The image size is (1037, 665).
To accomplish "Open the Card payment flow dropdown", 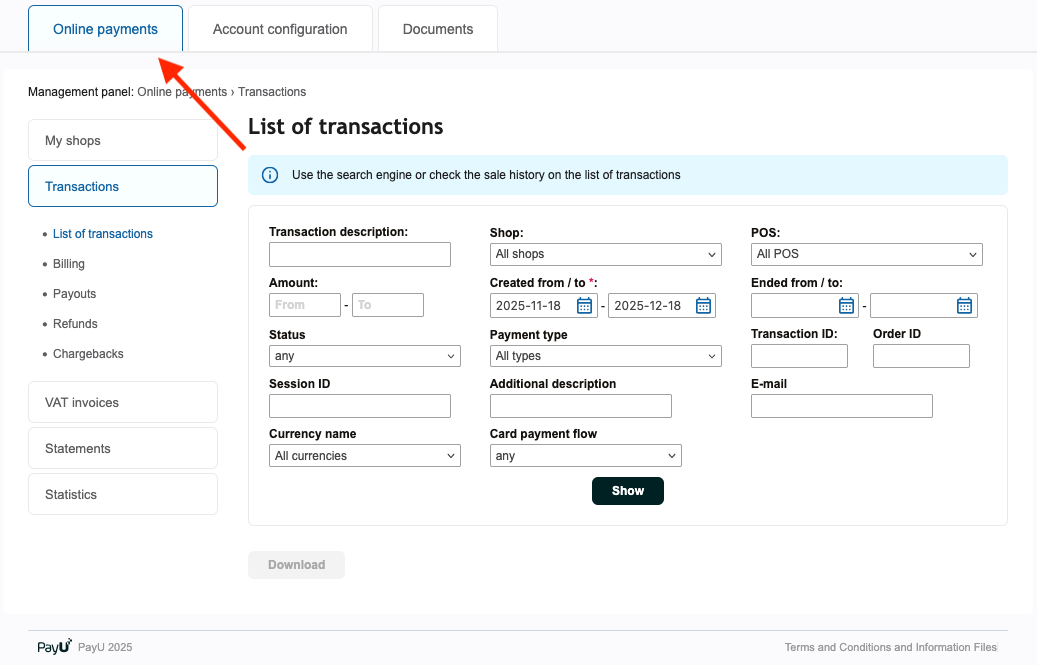I will click(585, 456).
